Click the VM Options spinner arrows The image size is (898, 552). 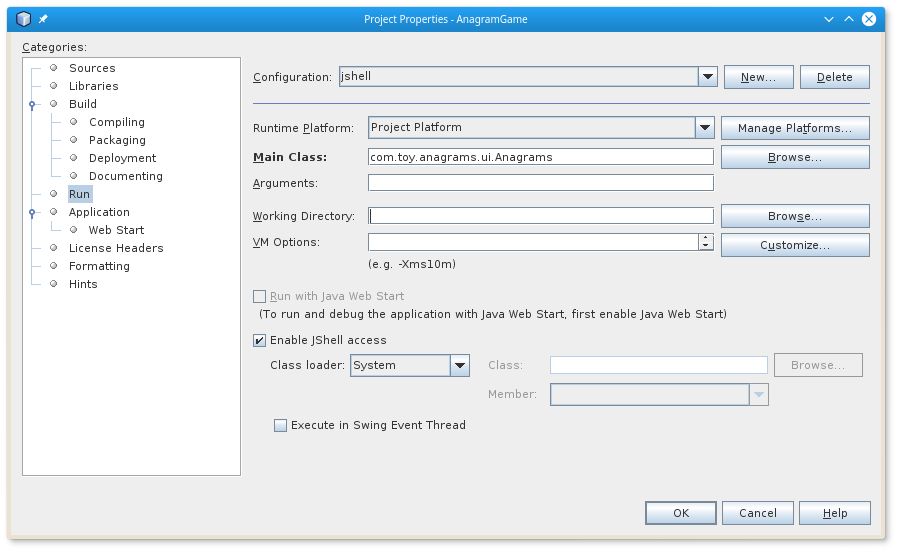point(706,242)
